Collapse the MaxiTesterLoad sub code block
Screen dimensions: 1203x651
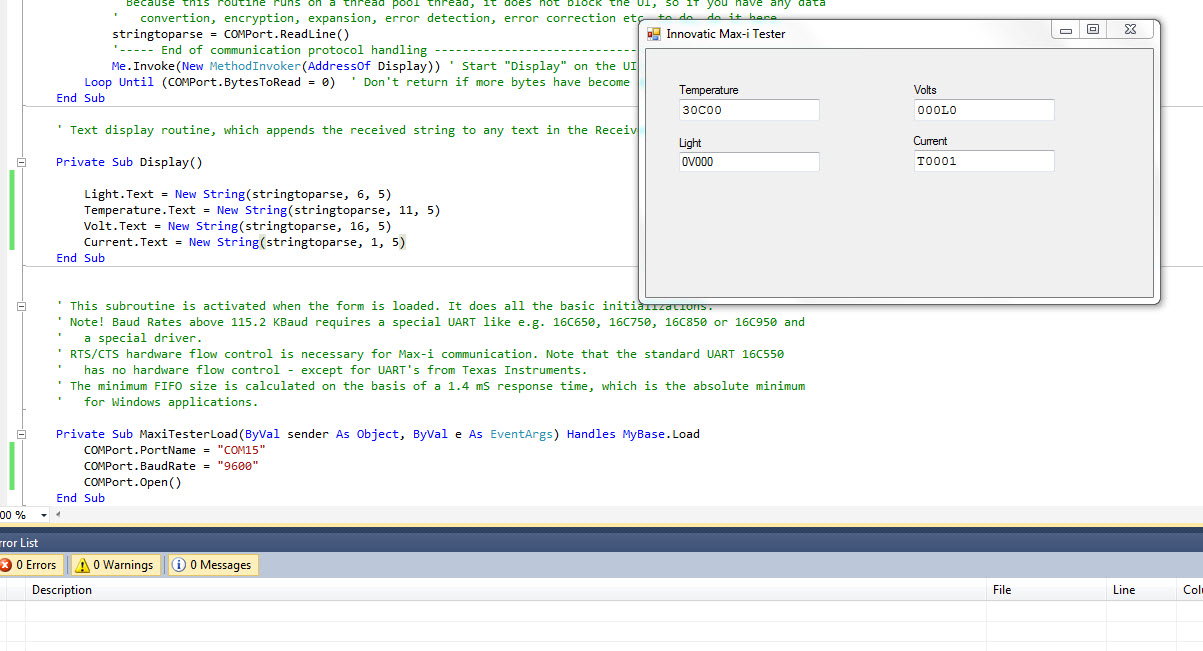(22, 434)
